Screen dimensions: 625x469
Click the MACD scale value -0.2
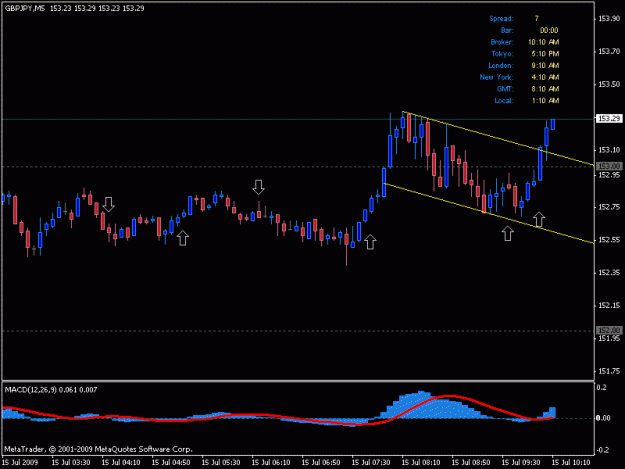(602, 450)
